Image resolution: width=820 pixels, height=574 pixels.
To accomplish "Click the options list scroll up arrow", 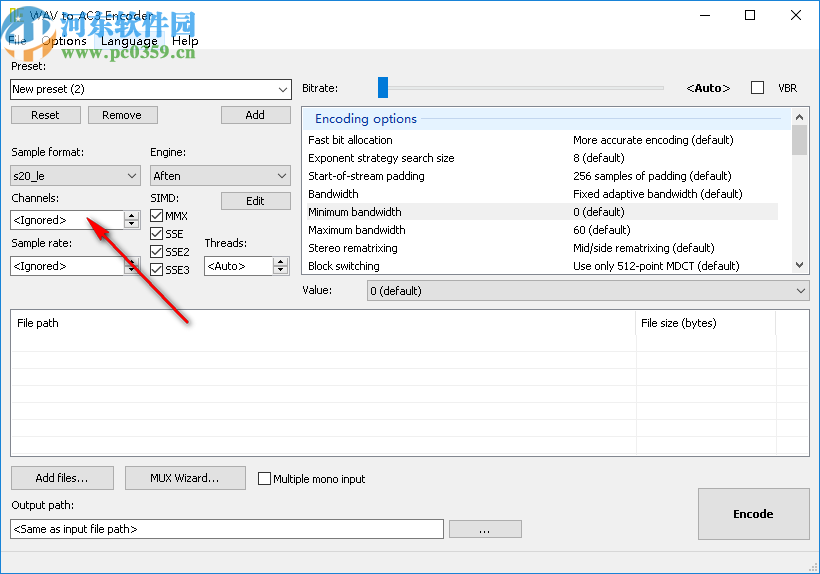I will [x=799, y=117].
